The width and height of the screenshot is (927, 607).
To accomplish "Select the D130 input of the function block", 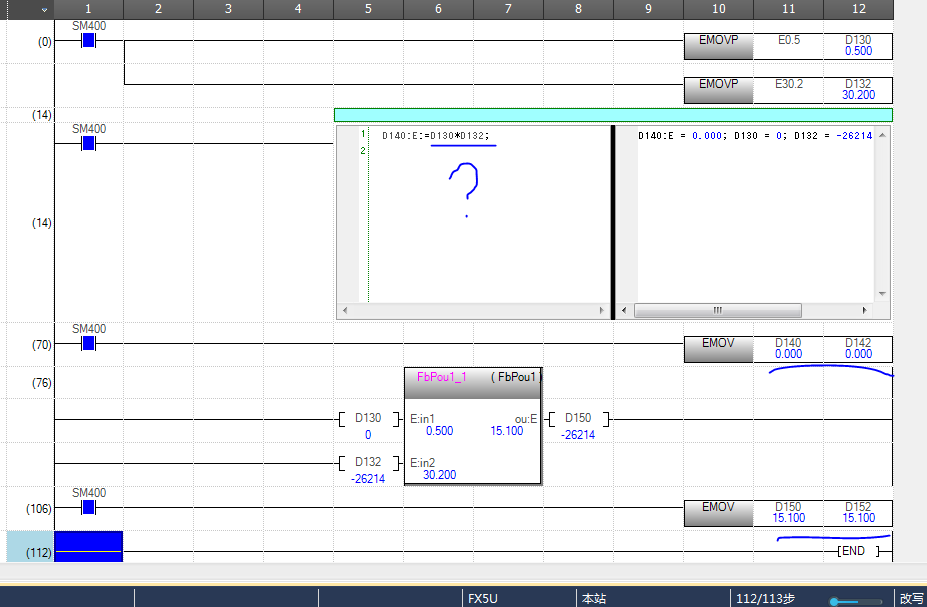I will click(x=368, y=419).
